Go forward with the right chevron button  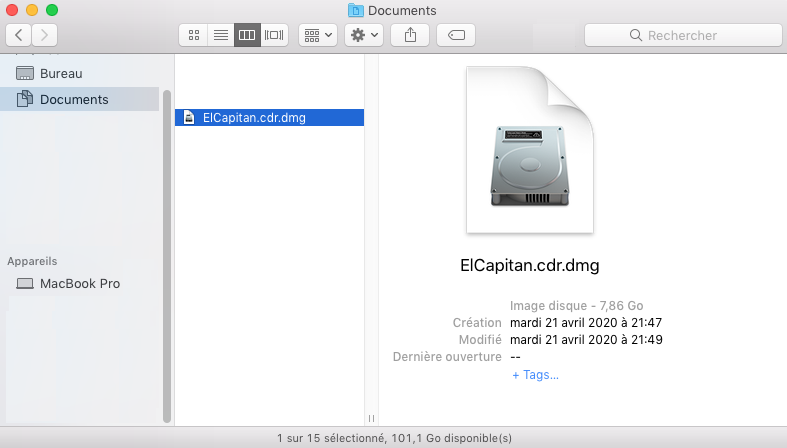[44, 35]
